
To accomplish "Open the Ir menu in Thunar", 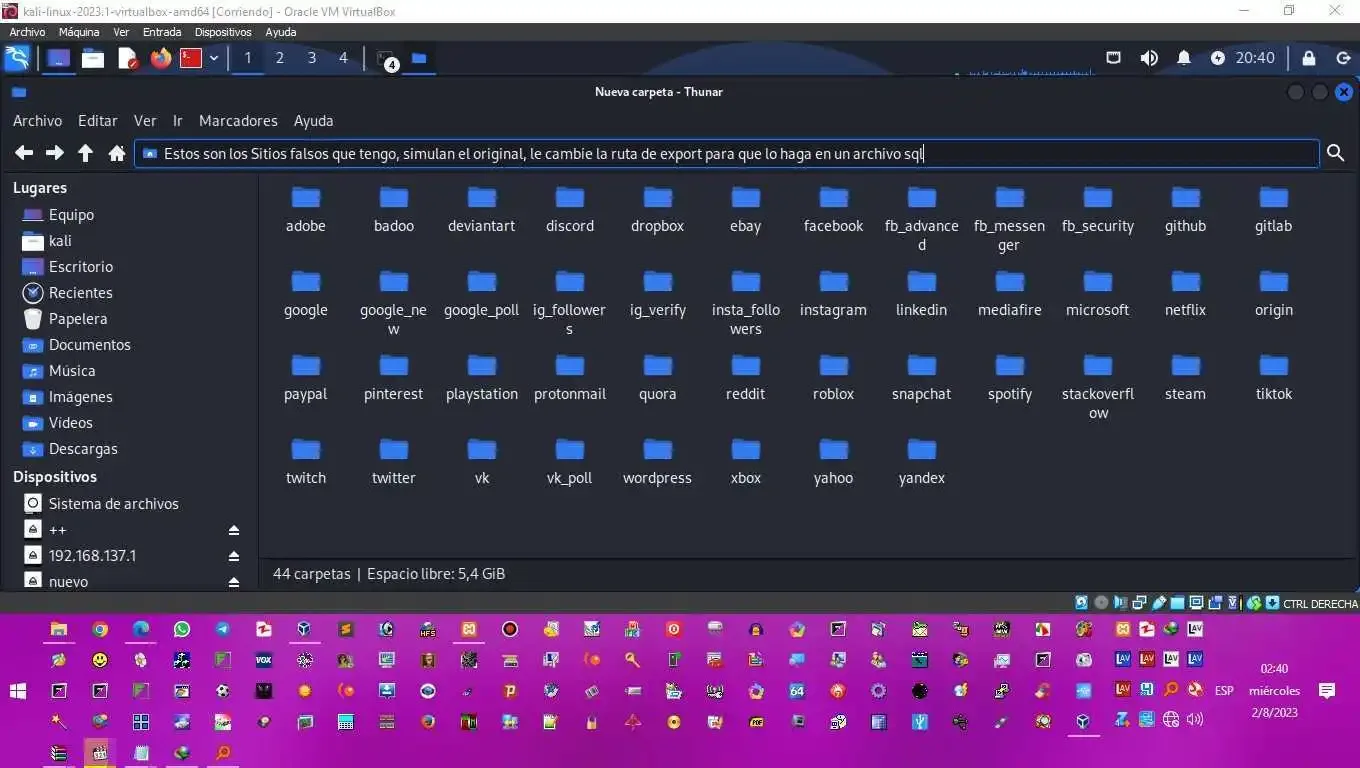I will click(x=177, y=121).
